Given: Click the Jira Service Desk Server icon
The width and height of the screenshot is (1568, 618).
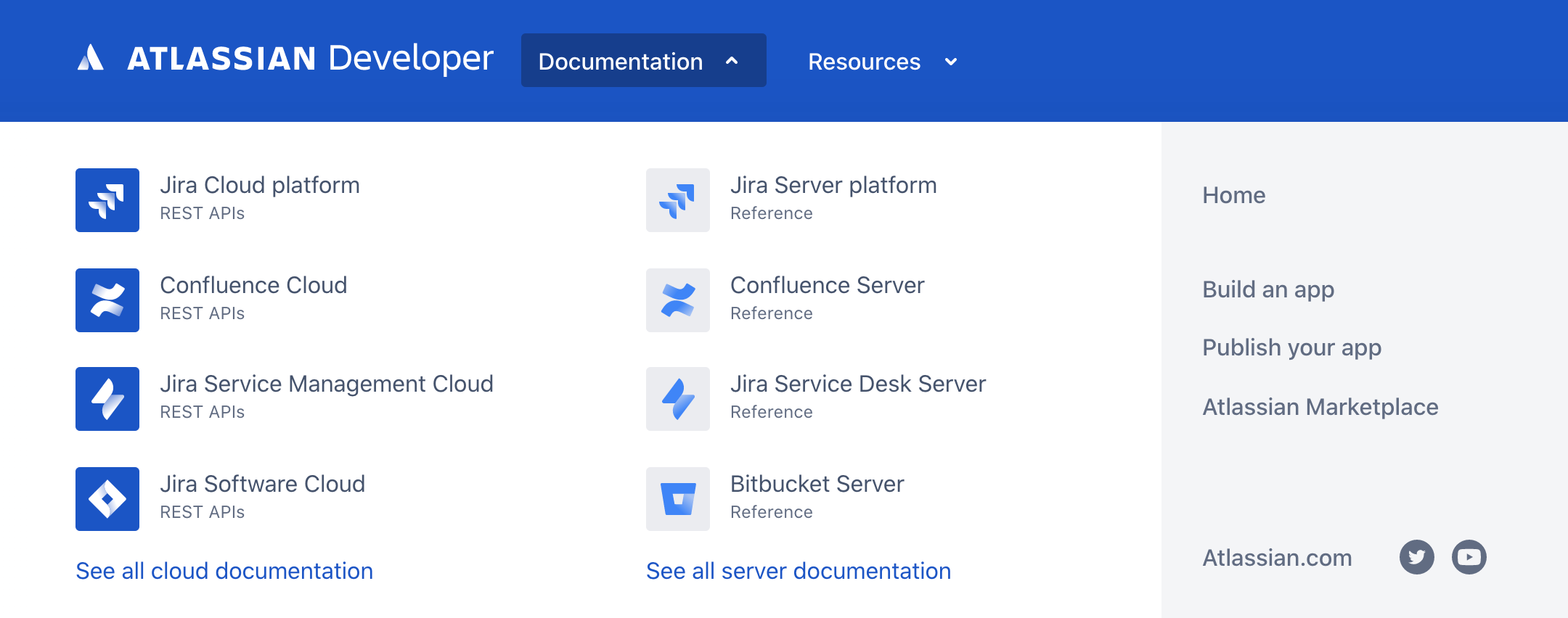Looking at the screenshot, I should [x=678, y=399].
